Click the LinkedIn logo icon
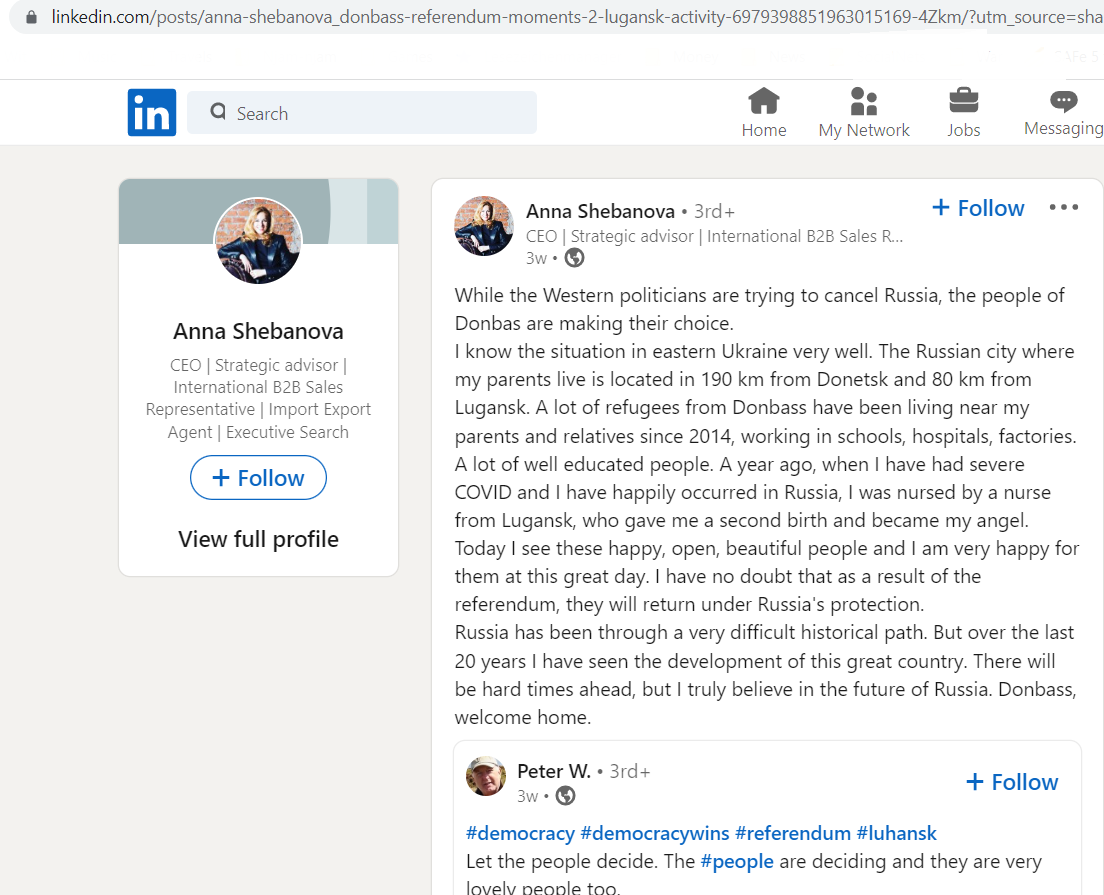1104x895 pixels. click(151, 112)
